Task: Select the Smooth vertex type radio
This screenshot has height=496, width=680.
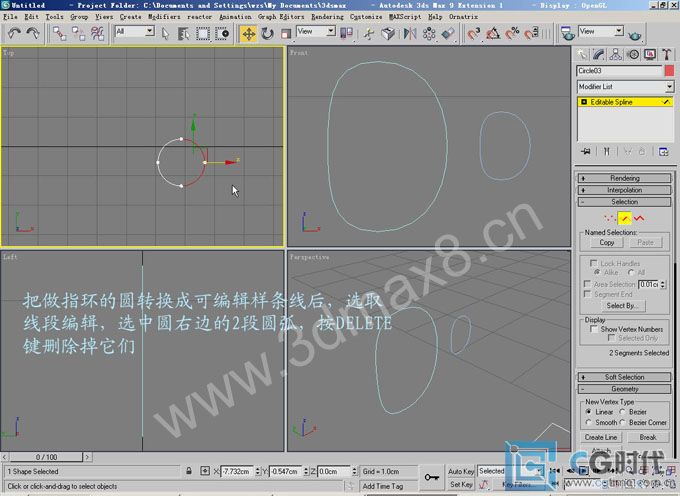Action: tap(588, 422)
